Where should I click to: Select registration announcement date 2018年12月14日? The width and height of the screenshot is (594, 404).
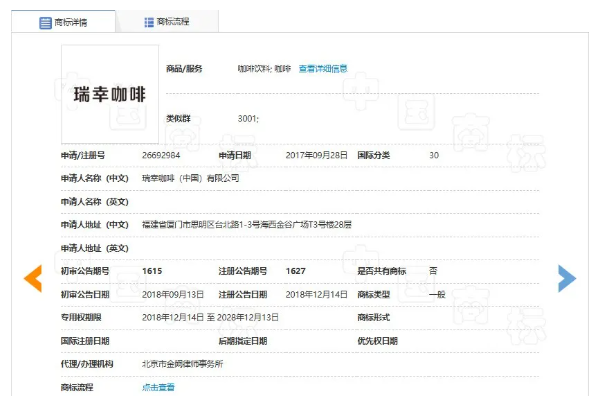pyautogui.click(x=316, y=294)
